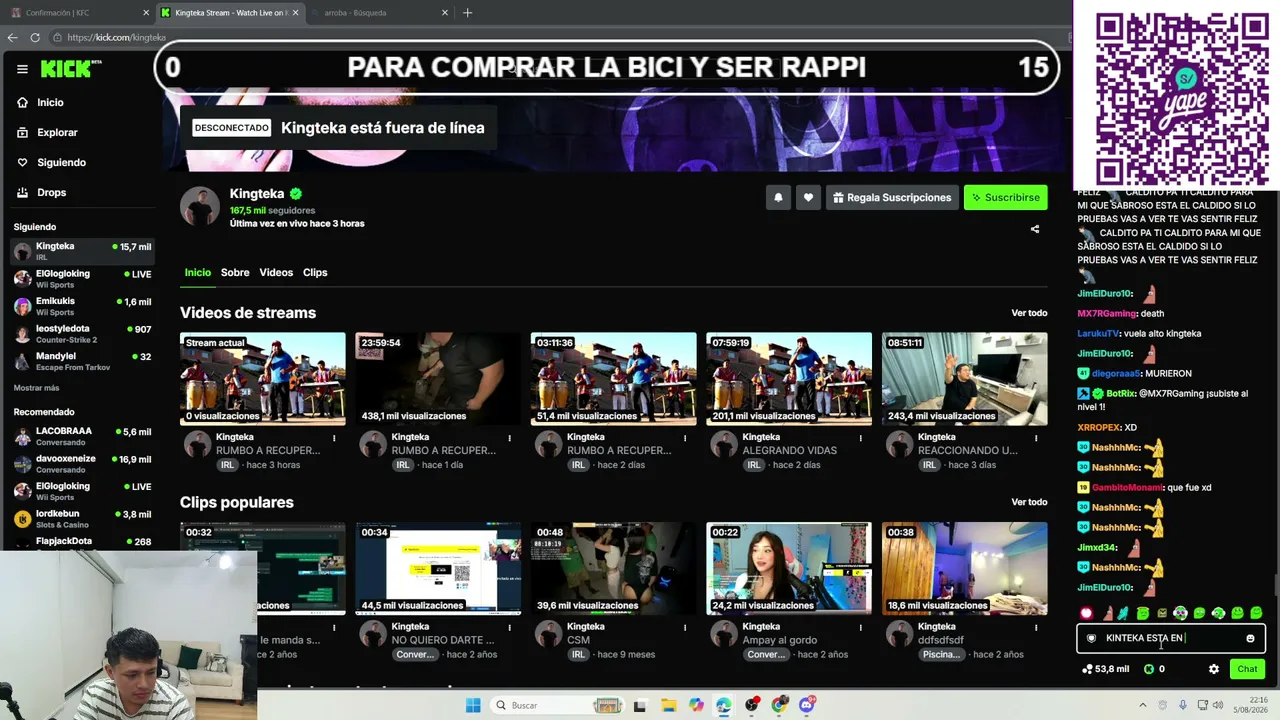
Task: Open options menu for REACCIONANDO video
Action: point(1036,438)
